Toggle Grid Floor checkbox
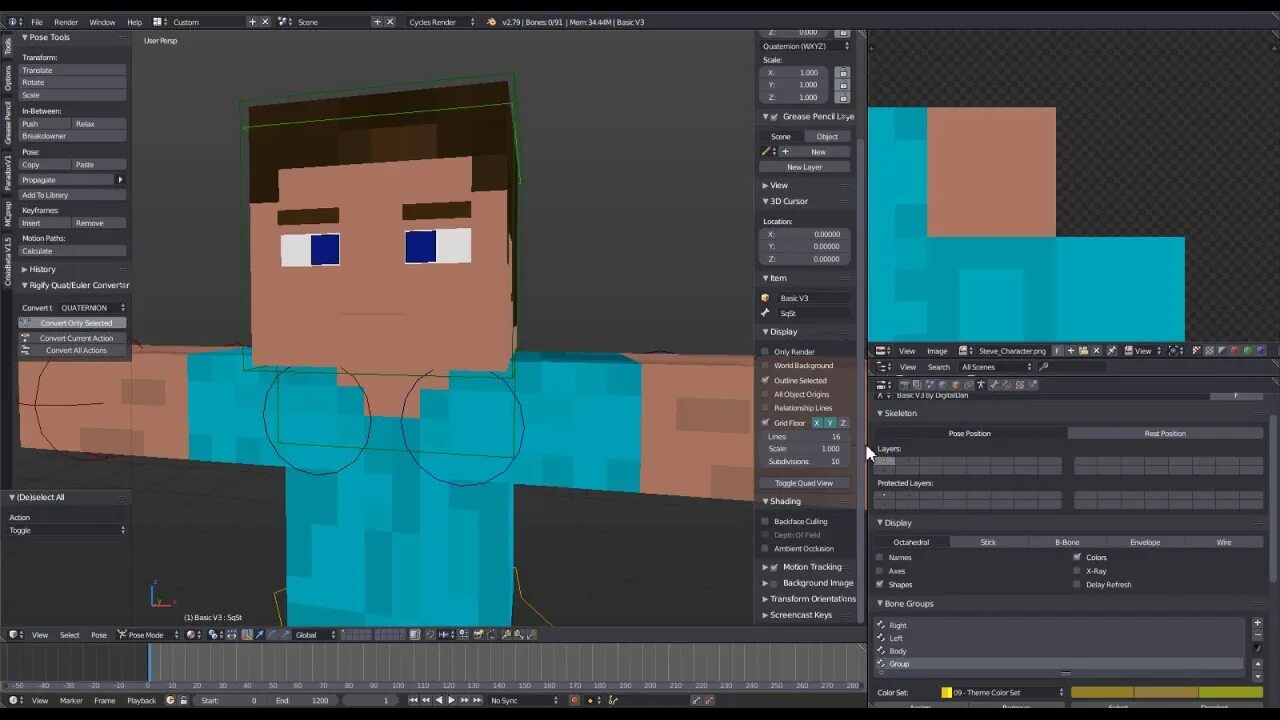This screenshot has height=720, width=1280. click(766, 423)
